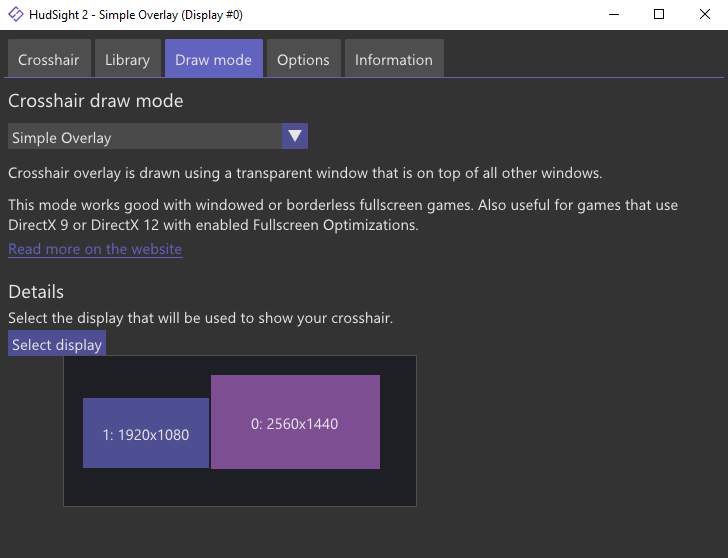
Task: Open the Information tab
Action: point(394,60)
